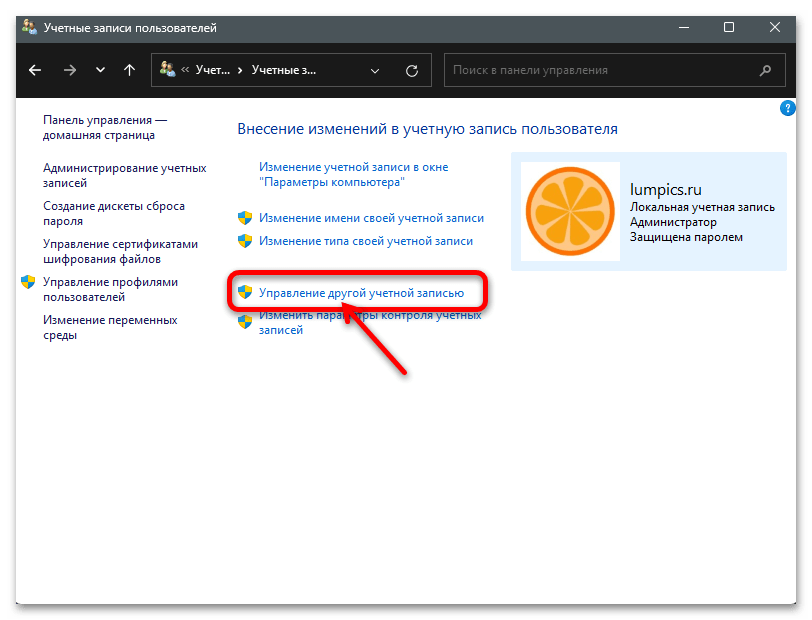Maximize the 'Учетные записи пользователей' window
This screenshot has height=620, width=812.
click(x=729, y=27)
